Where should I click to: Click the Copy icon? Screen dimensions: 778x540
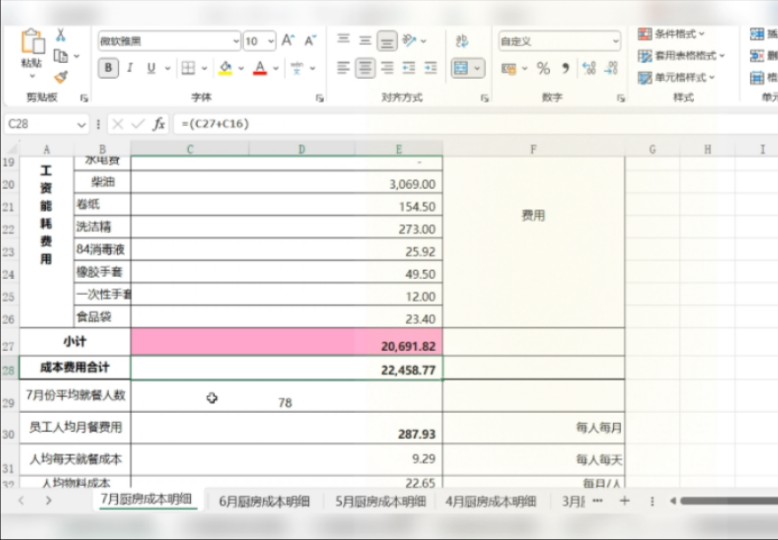pyautogui.click(x=61, y=56)
